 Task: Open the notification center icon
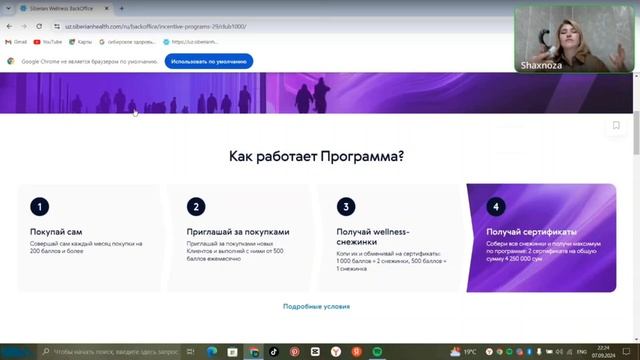coord(627,351)
